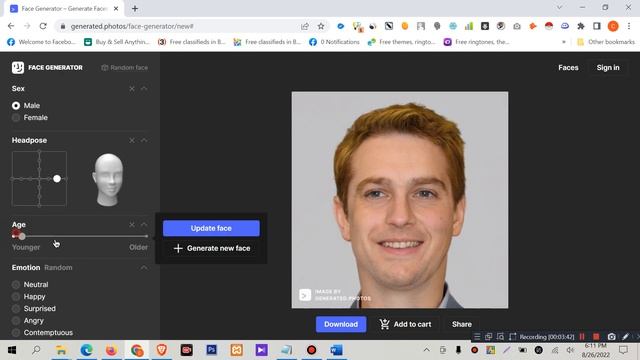Screen dimensions: 640x360
Task: Open Windows Start menu
Action: (11, 350)
